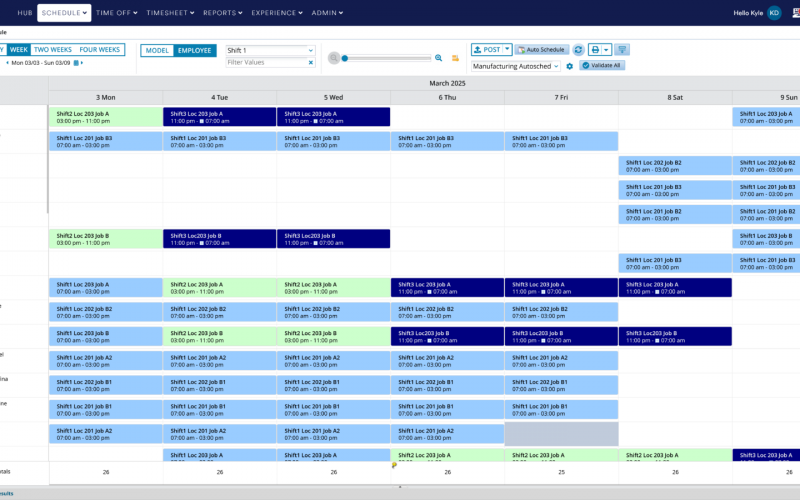
Task: Click the zoom slider handle
Action: coord(345,58)
